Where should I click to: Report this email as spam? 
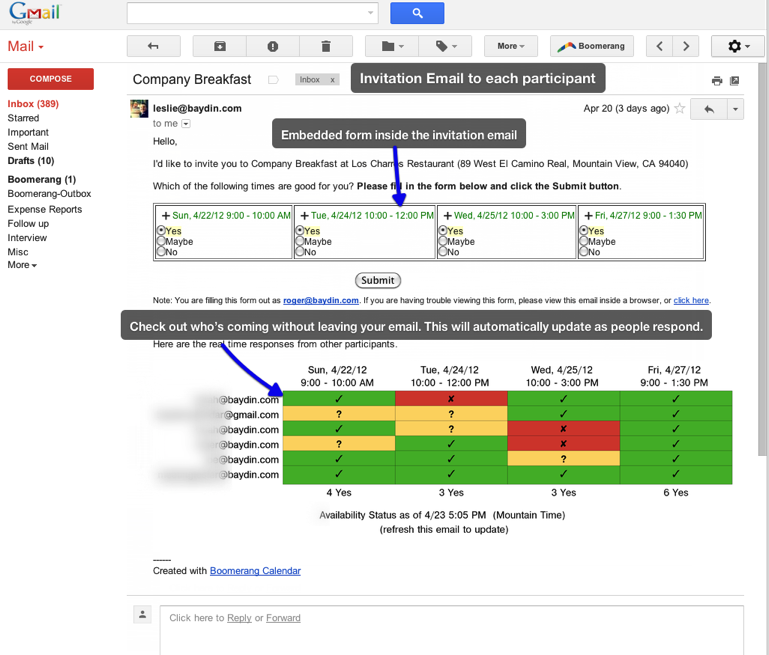[x=273, y=46]
